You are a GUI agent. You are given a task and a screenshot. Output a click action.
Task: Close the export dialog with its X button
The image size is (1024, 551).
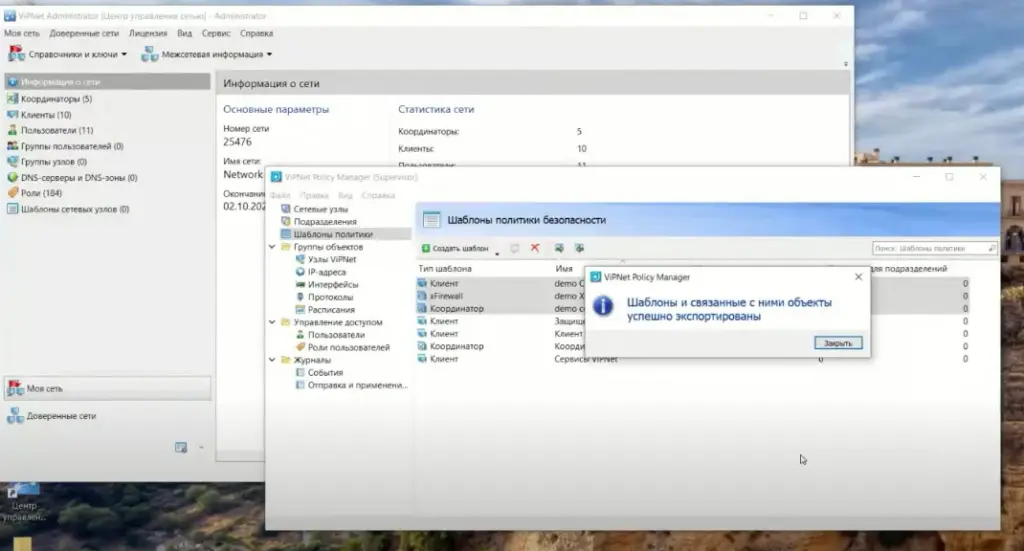pyautogui.click(x=858, y=277)
